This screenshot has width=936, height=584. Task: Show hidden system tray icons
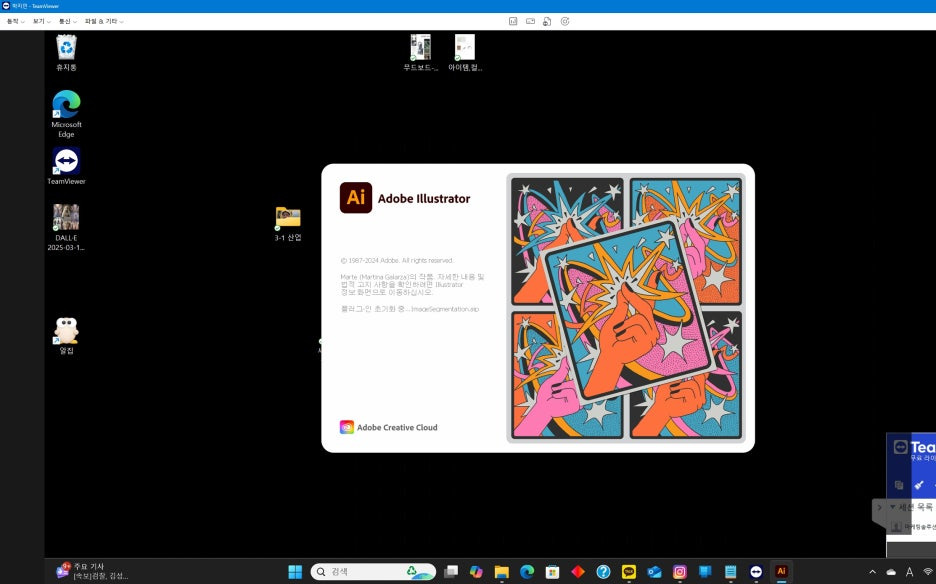(x=872, y=571)
